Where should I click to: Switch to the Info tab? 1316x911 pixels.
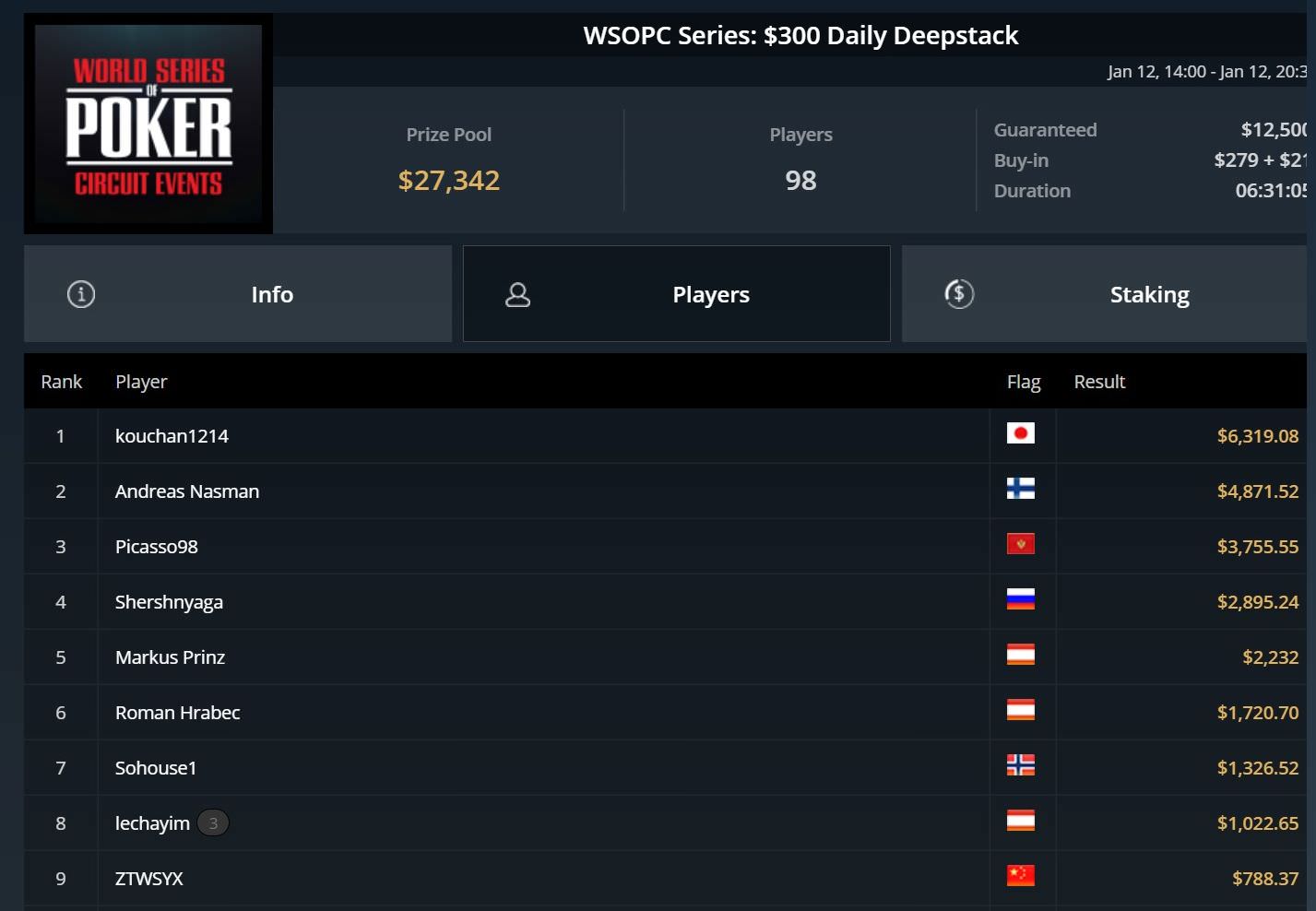point(238,294)
